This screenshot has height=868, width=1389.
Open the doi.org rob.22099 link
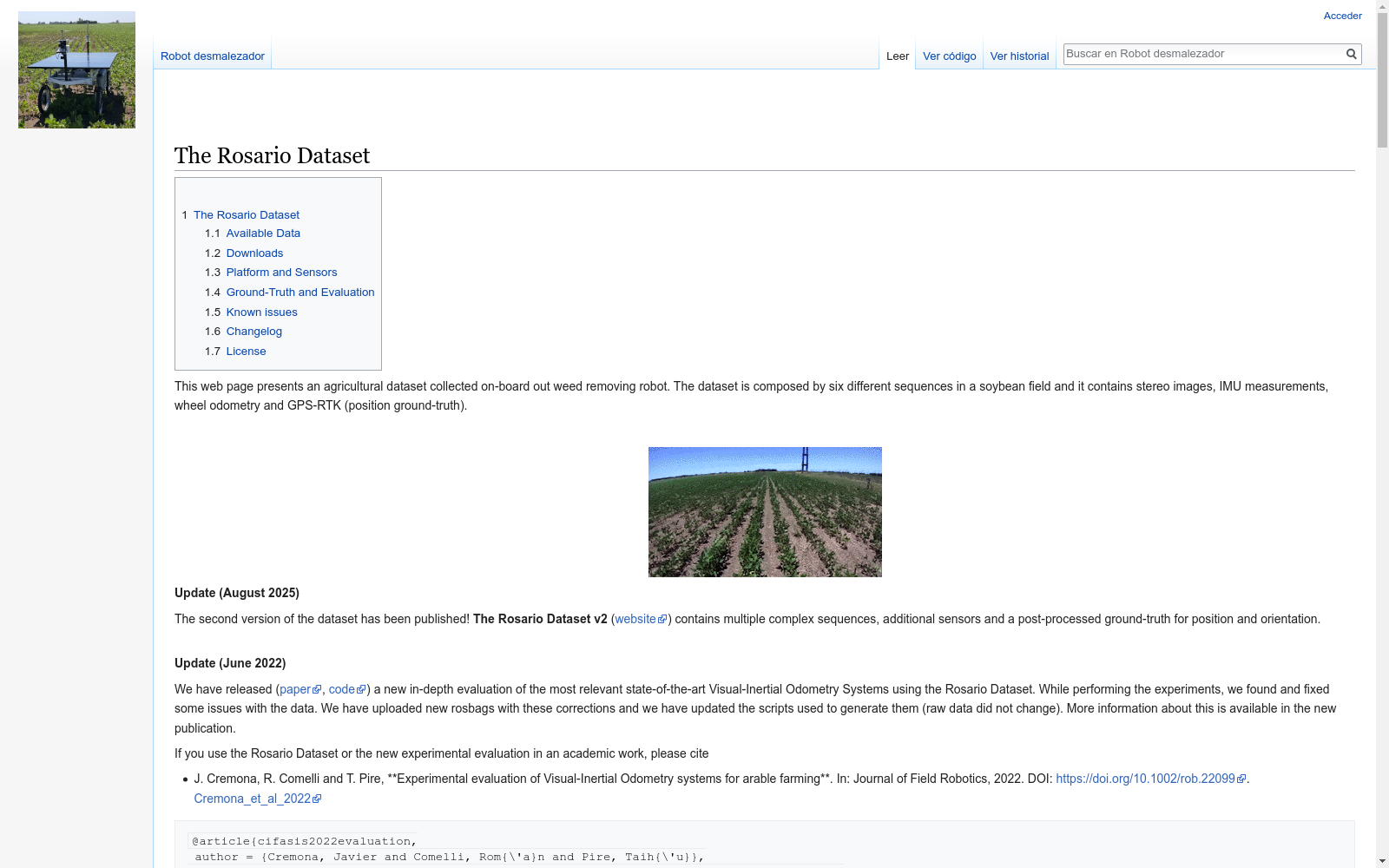(1150, 779)
